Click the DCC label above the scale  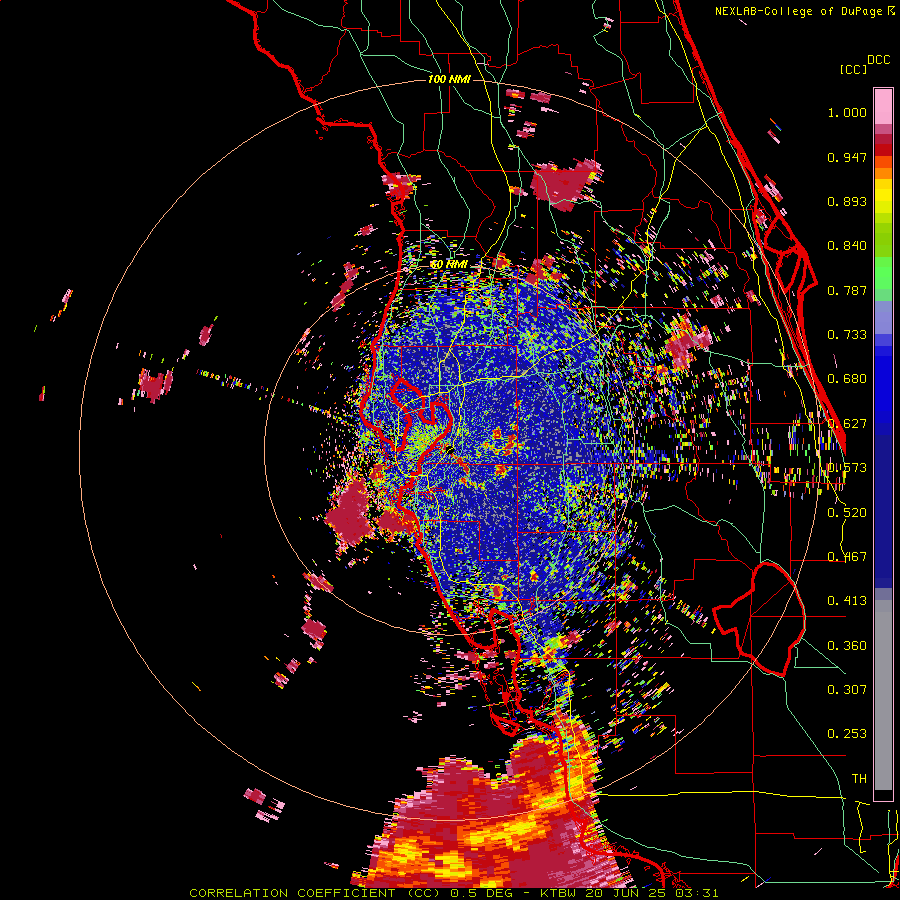coord(878,60)
